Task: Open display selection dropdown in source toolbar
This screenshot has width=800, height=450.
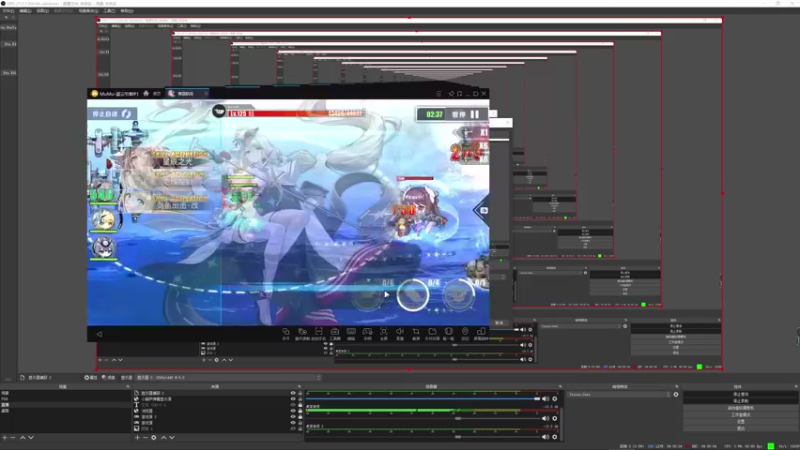Action: [x=229, y=378]
